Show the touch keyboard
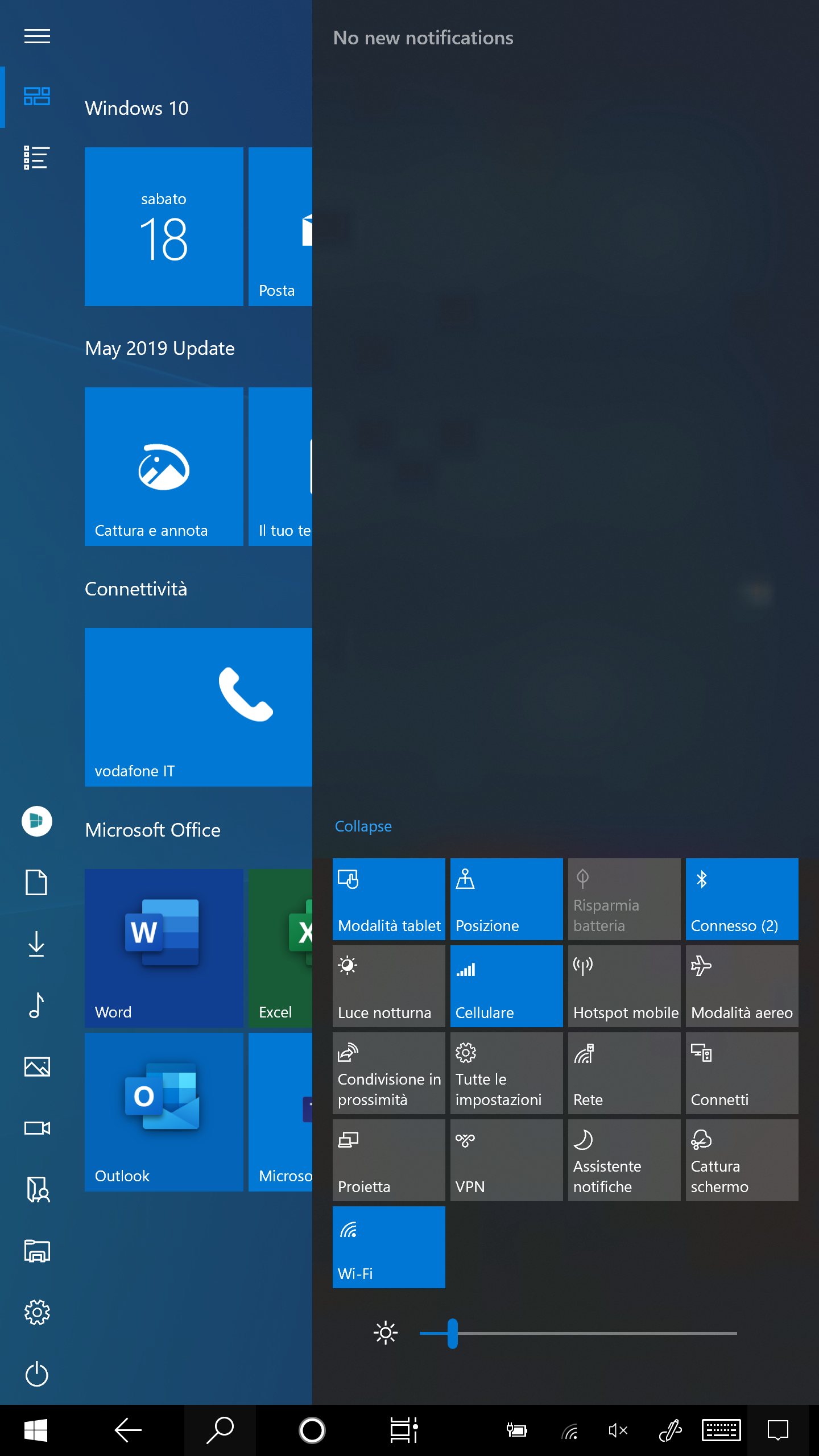The width and height of the screenshot is (819, 1456). tap(721, 1430)
